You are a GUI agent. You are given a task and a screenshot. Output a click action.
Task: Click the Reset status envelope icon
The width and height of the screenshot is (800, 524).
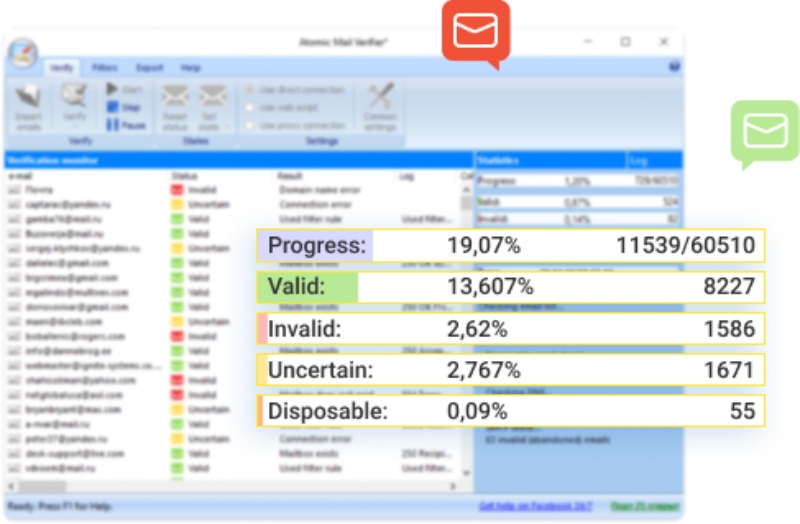point(175,98)
